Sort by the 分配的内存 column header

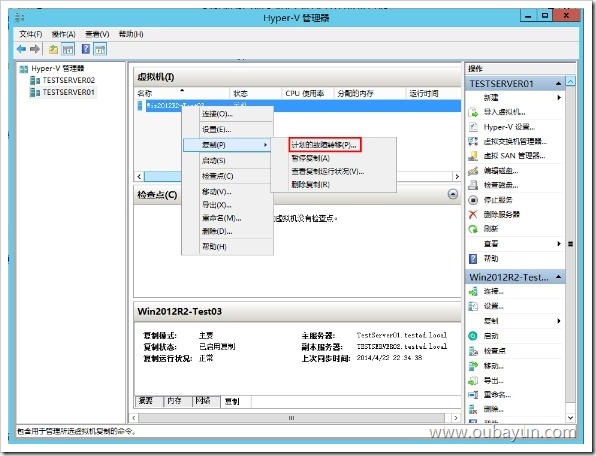point(370,93)
